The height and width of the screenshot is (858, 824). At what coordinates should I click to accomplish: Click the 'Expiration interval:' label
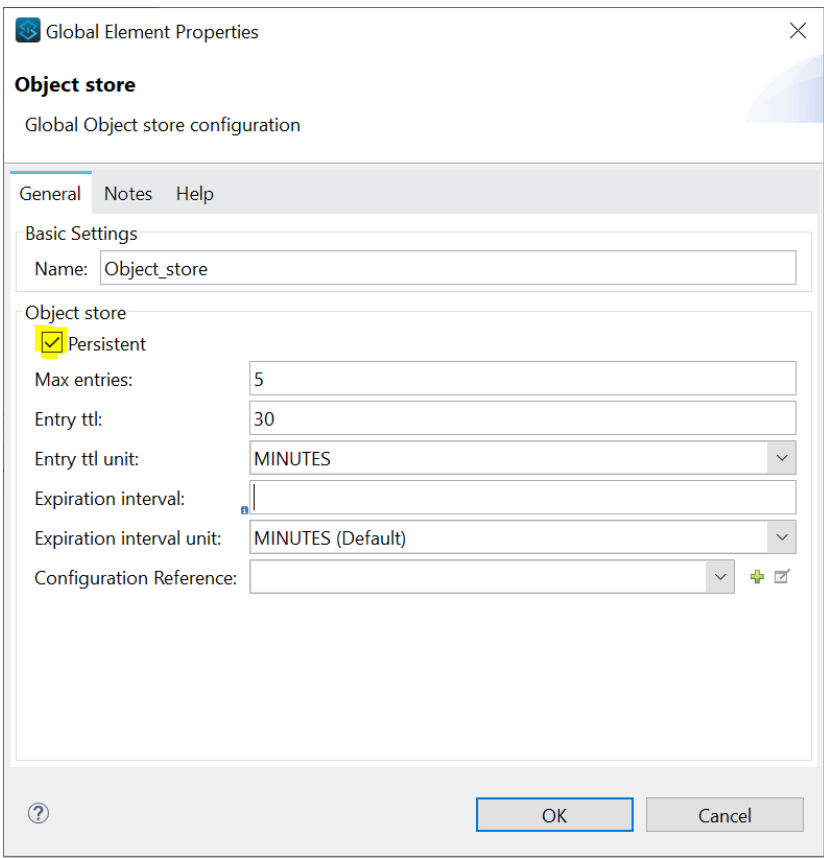(x=109, y=498)
